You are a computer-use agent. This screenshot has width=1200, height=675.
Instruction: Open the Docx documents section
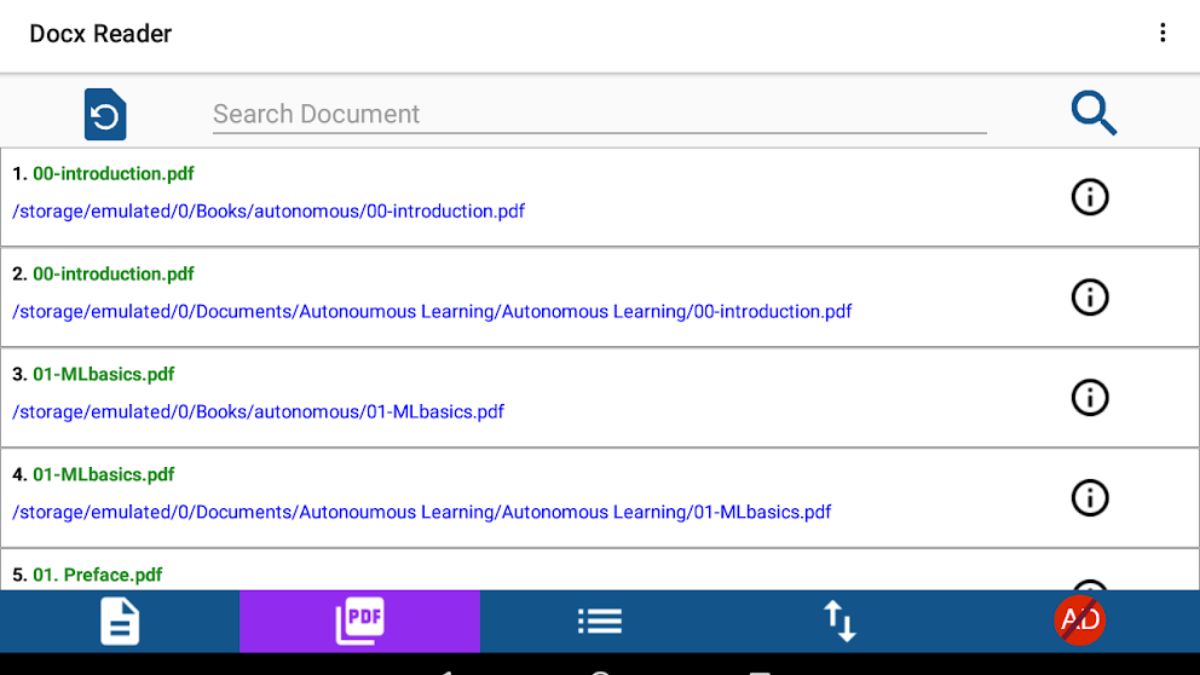[x=118, y=620]
